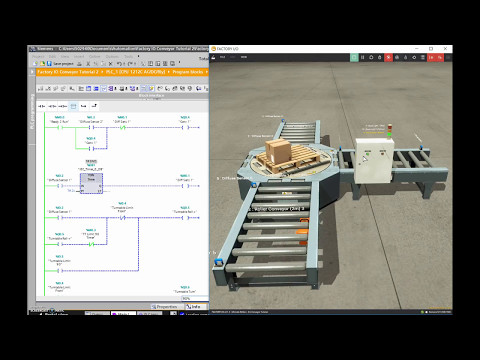The image size is (480, 360).
Task: Select the 'Ready 2 Run' contact
Action: pyautogui.click(x=60, y=127)
